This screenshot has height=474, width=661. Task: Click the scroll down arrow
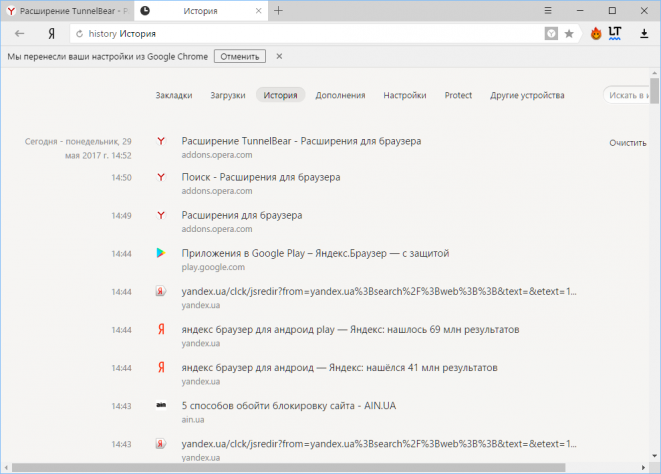[654, 456]
